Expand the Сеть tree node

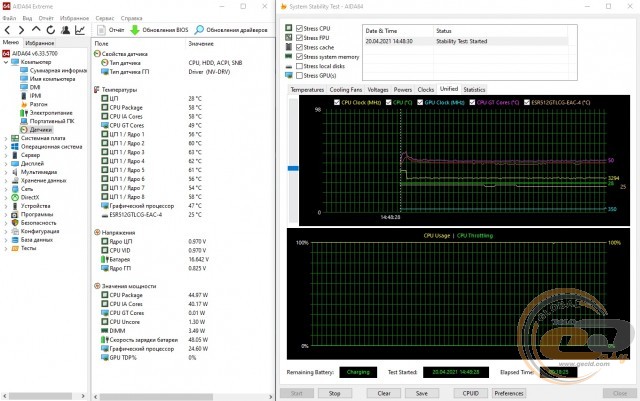click(6, 189)
